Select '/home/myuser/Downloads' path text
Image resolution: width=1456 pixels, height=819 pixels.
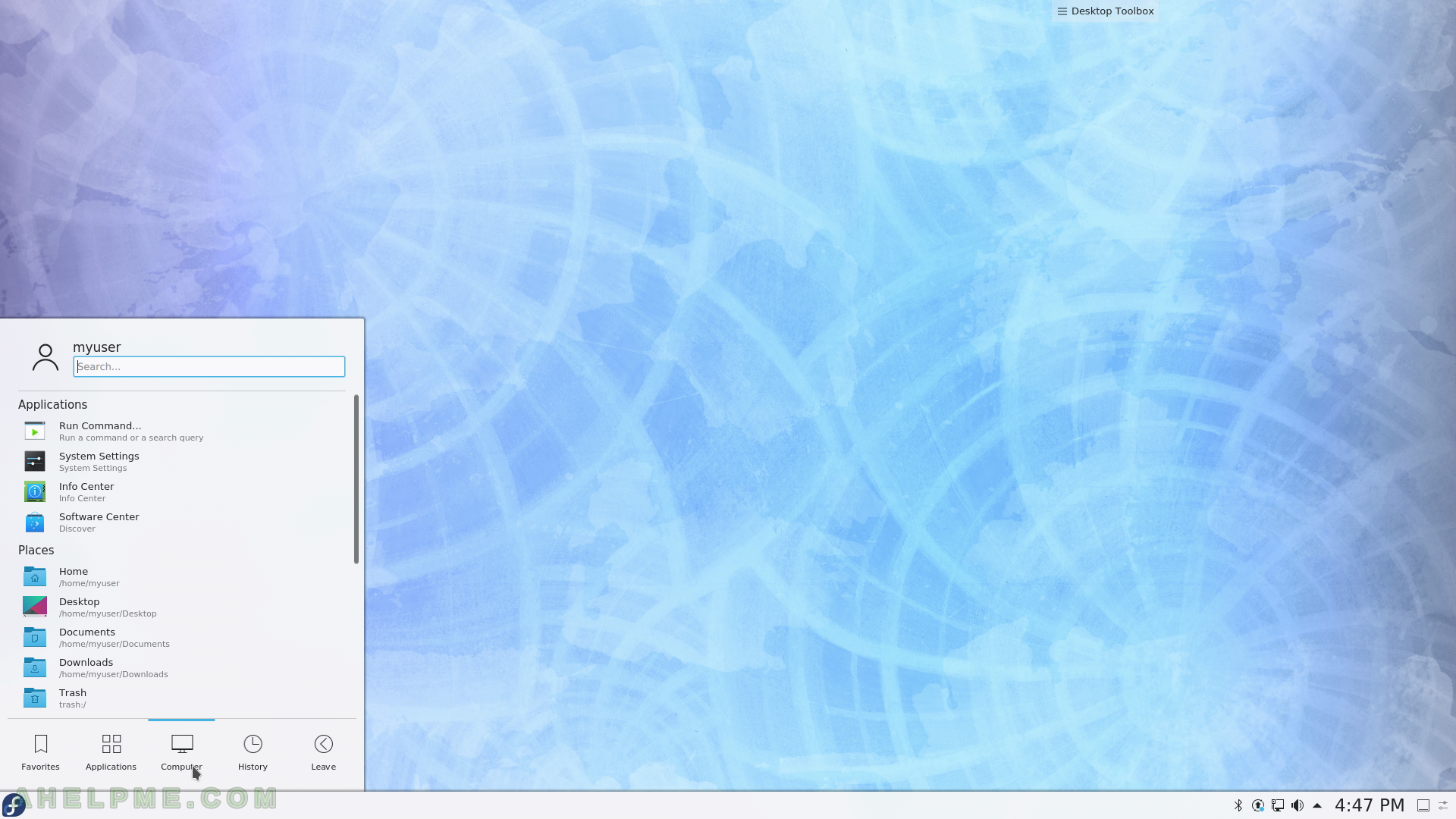click(114, 674)
